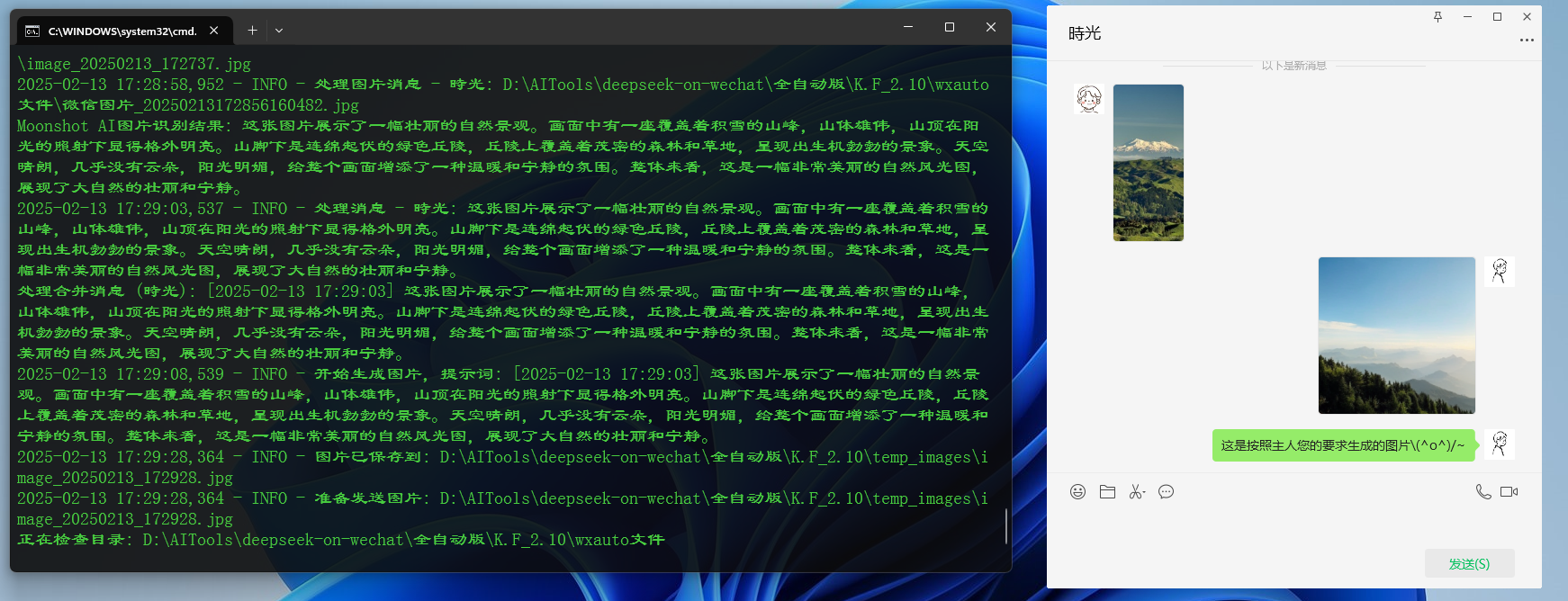Click the '正在检查目录' log line
The image size is (1568, 601).
click(x=341, y=540)
